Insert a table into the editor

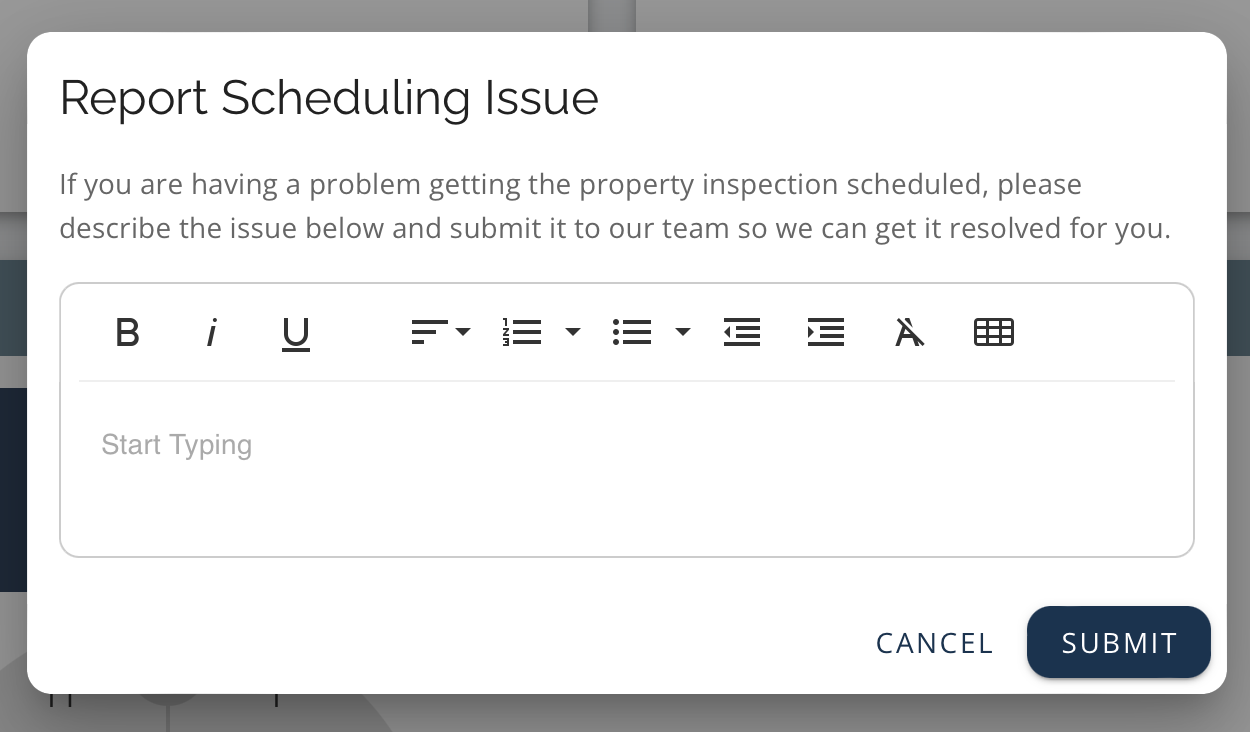click(x=994, y=332)
